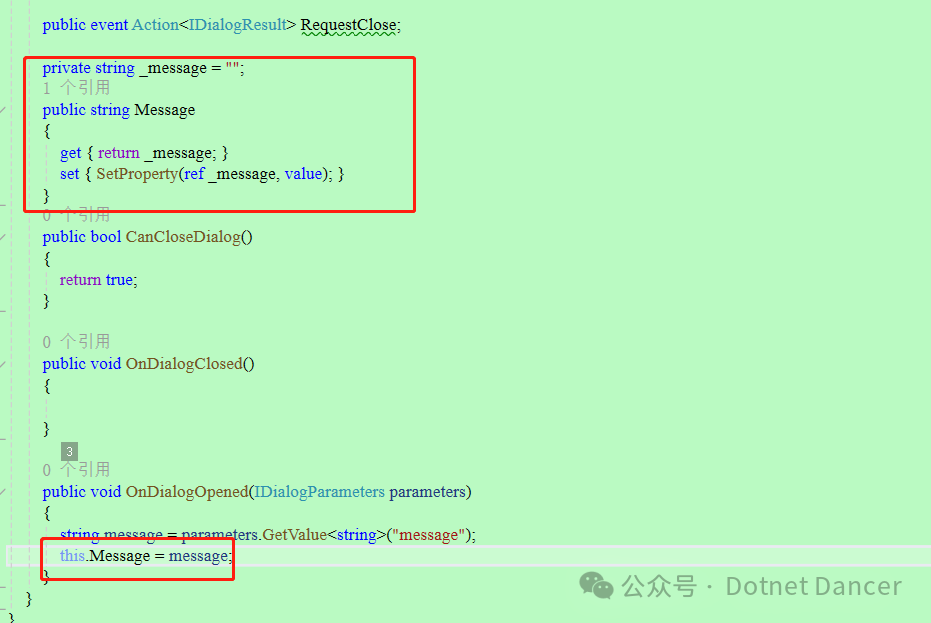The image size is (931, 623).
Task: Open '0 个引用' CodeLens above OnDialogClosed
Action: pyautogui.click(x=76, y=341)
